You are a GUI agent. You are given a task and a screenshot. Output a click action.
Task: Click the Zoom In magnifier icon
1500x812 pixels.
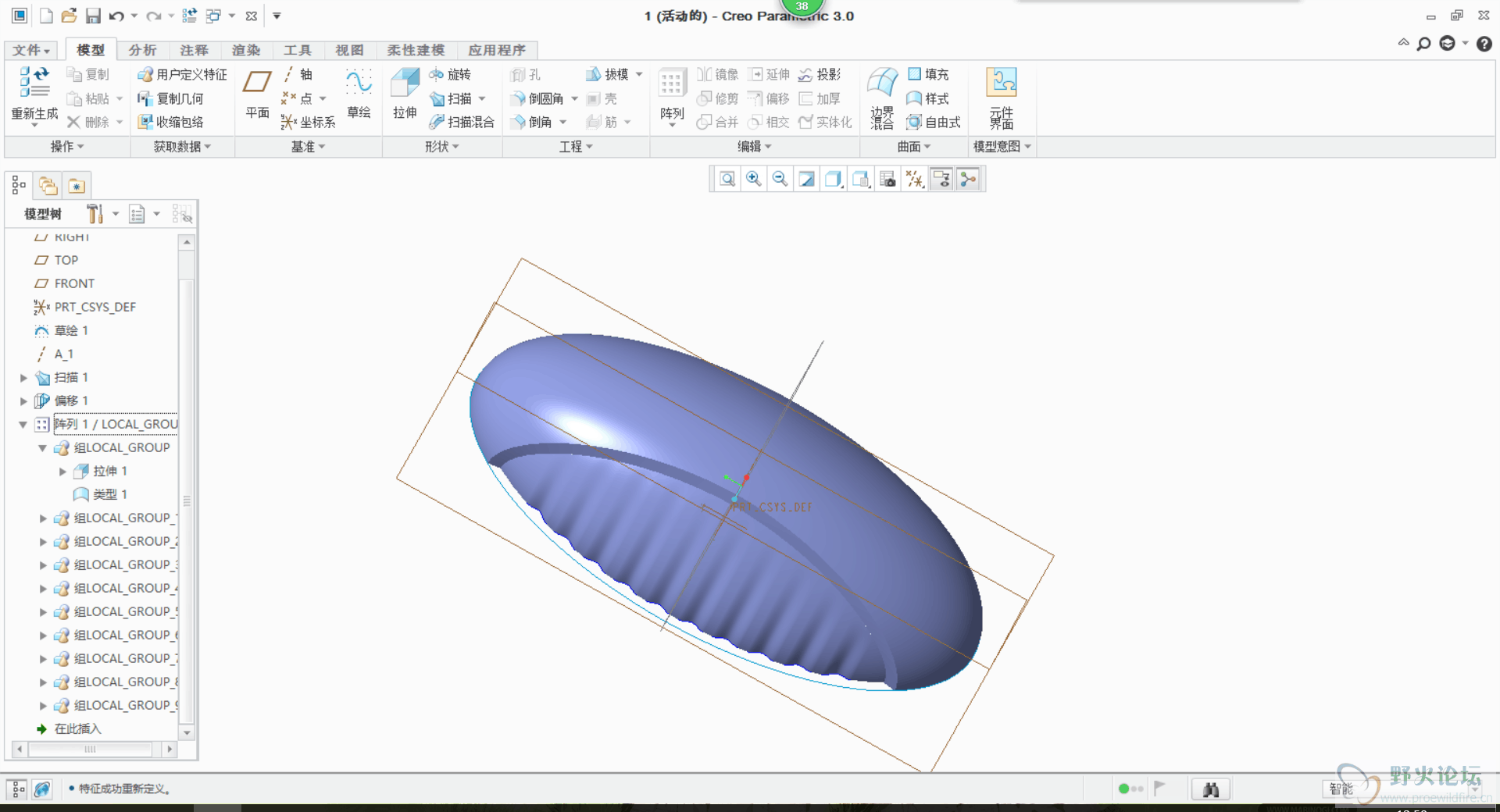[x=754, y=180]
